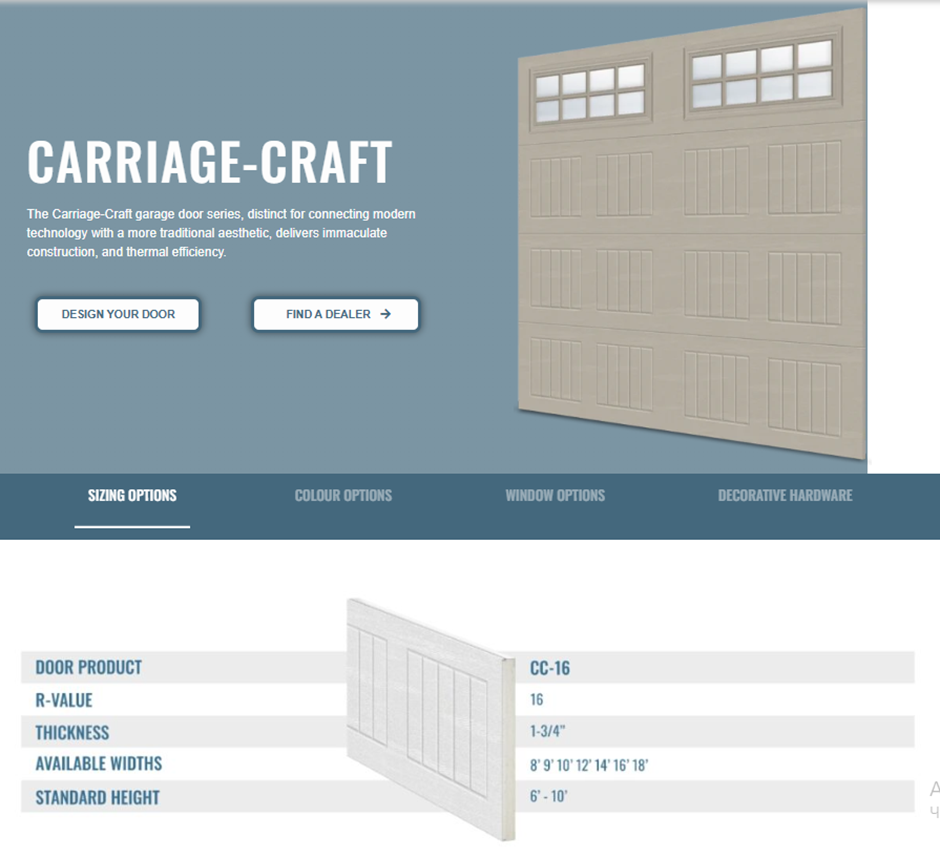The height and width of the screenshot is (858, 940).
Task: Select the 8' 9' 10' 12' 14' 16' 18' widths value
Action: 589,765
